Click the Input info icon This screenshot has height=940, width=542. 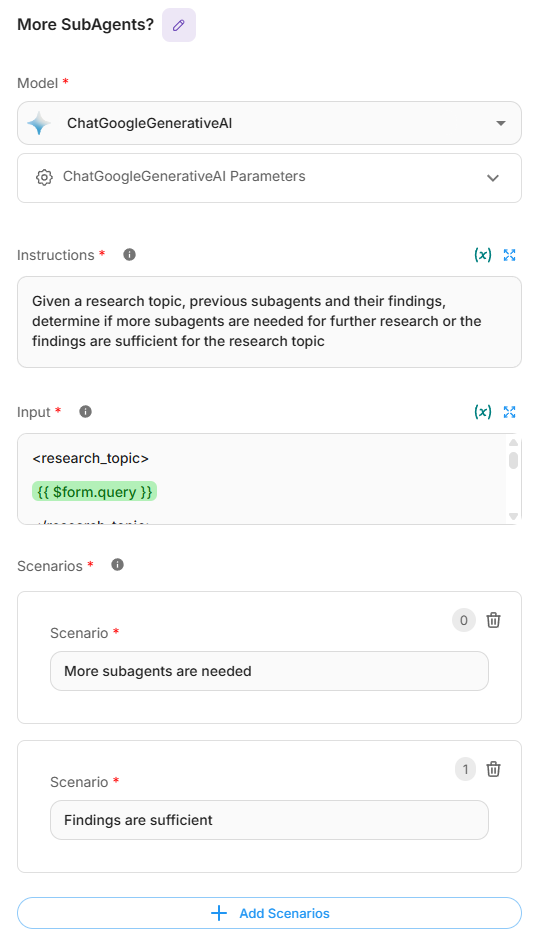coord(86,412)
